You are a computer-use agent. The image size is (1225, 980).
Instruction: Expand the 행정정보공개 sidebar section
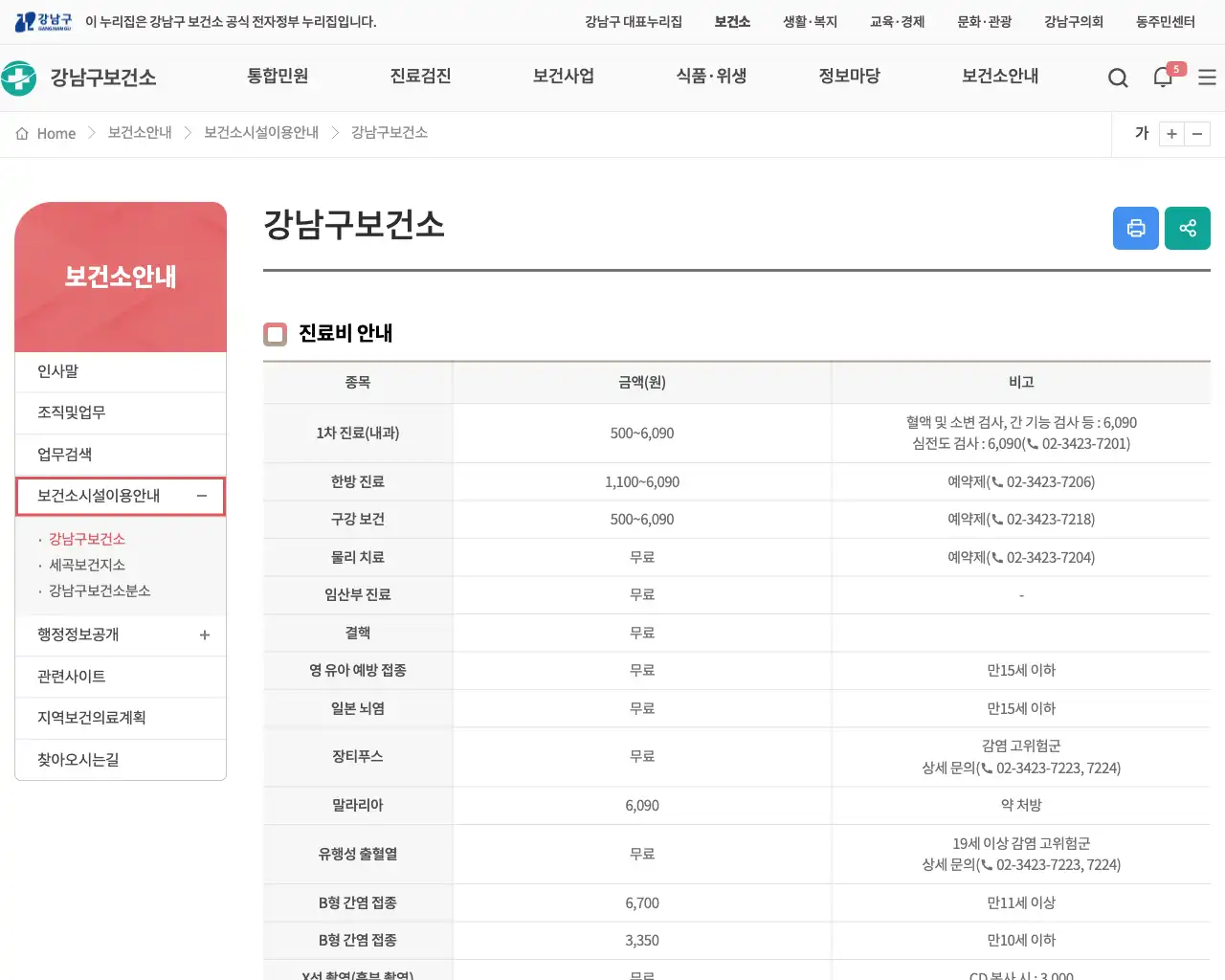pyautogui.click(x=204, y=635)
